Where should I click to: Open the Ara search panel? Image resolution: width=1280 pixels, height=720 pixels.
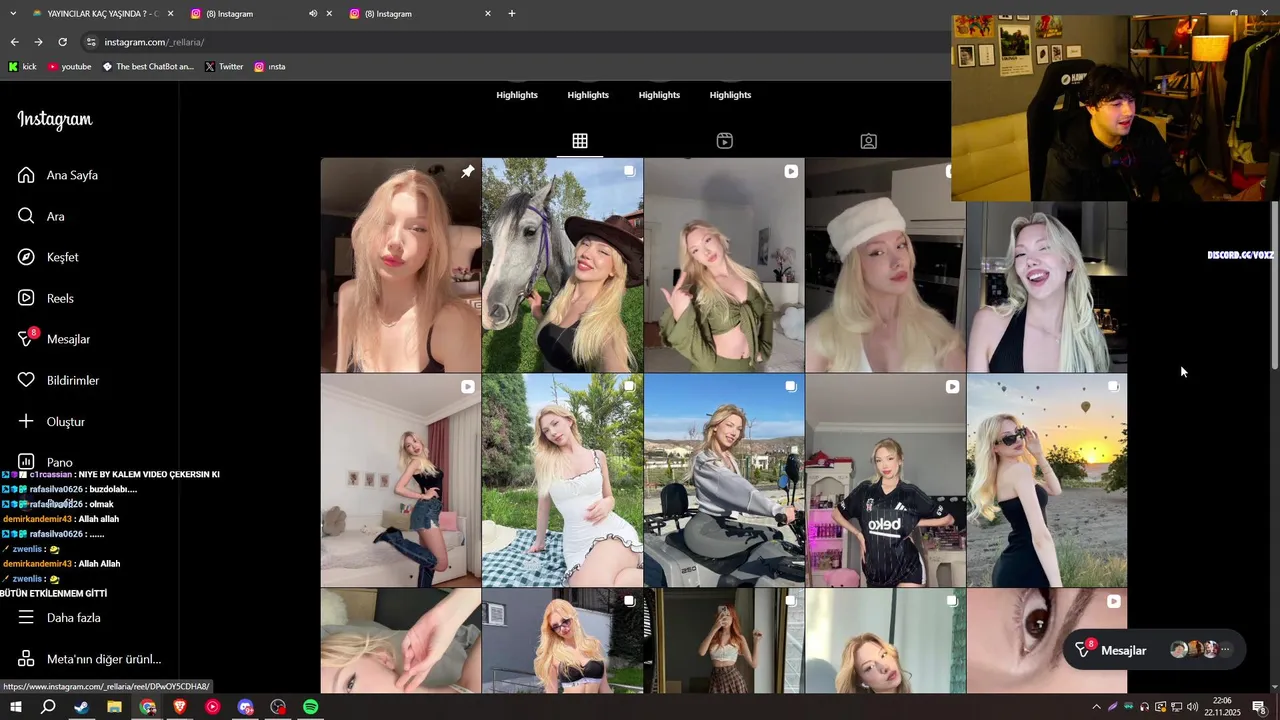42,216
